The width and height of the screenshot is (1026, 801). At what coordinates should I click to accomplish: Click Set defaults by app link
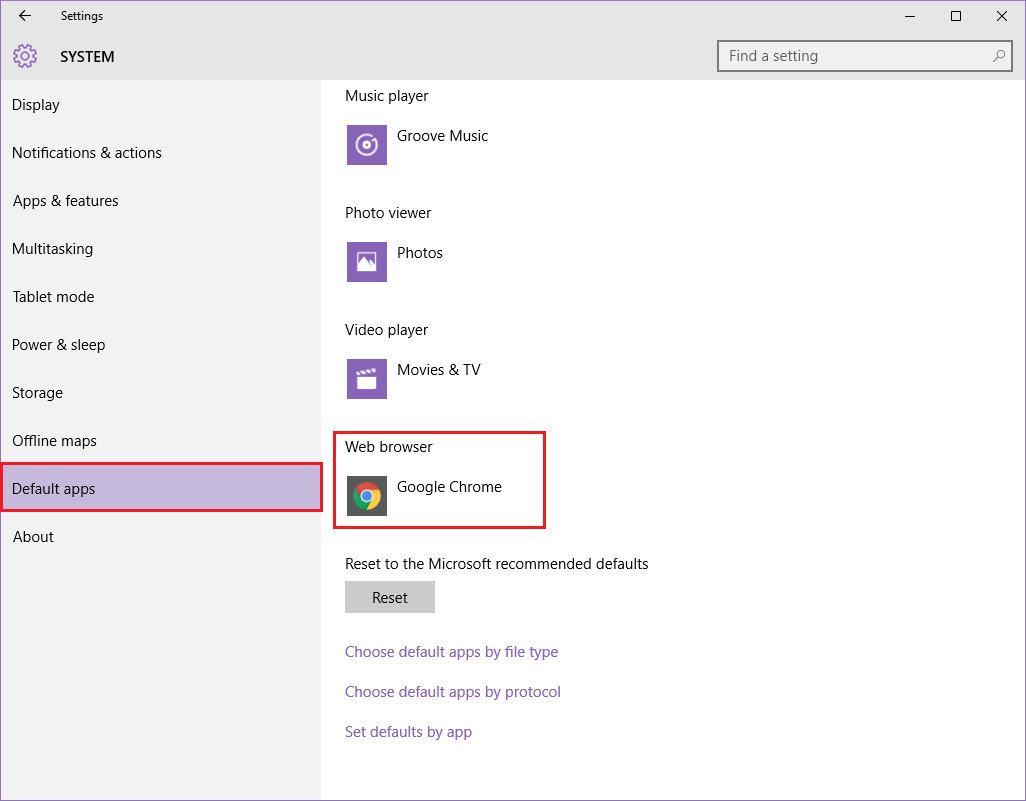(408, 732)
